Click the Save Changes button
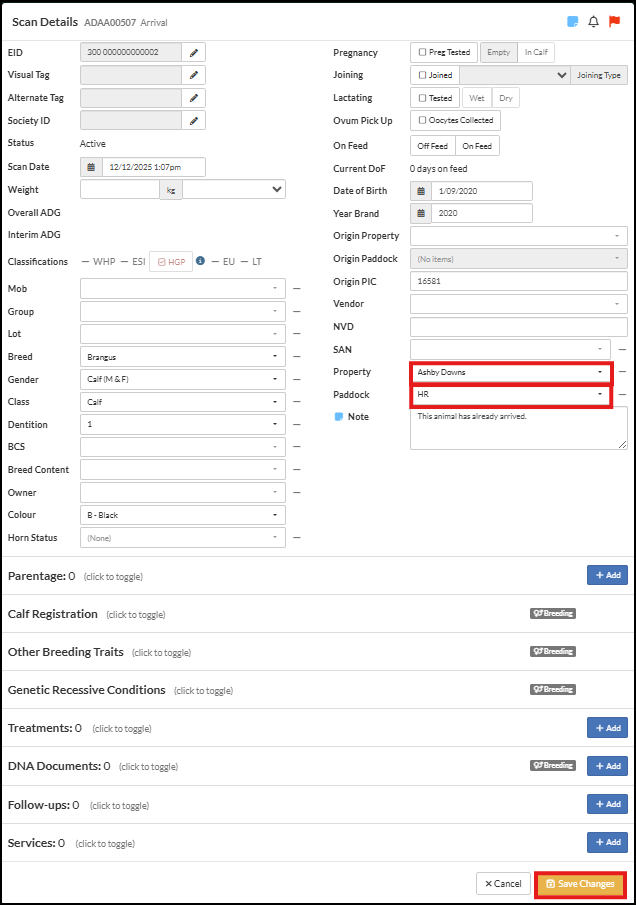The image size is (636, 905). coord(580,884)
